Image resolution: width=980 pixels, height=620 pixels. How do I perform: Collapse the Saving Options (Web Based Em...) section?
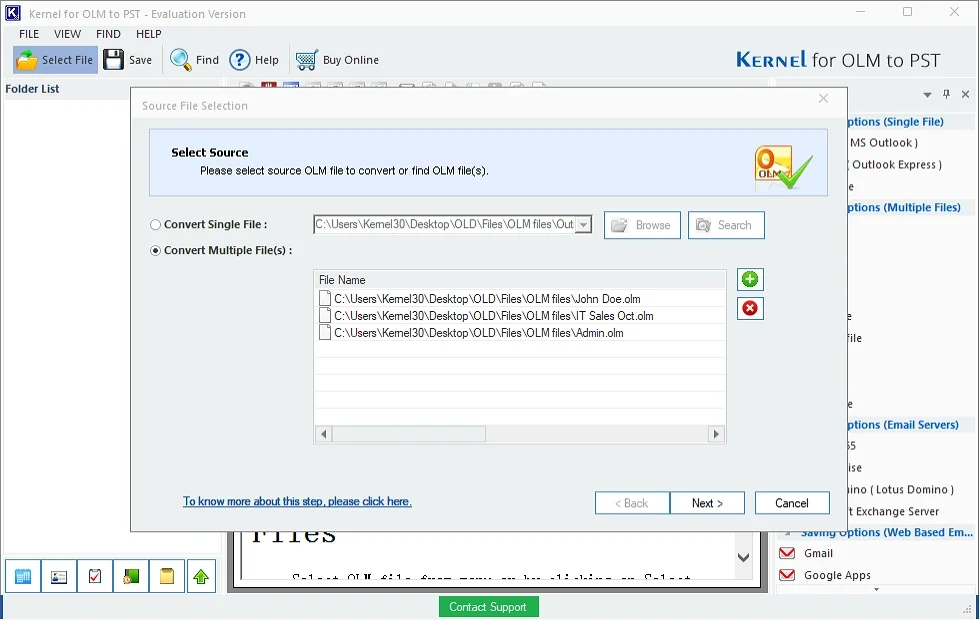point(788,533)
